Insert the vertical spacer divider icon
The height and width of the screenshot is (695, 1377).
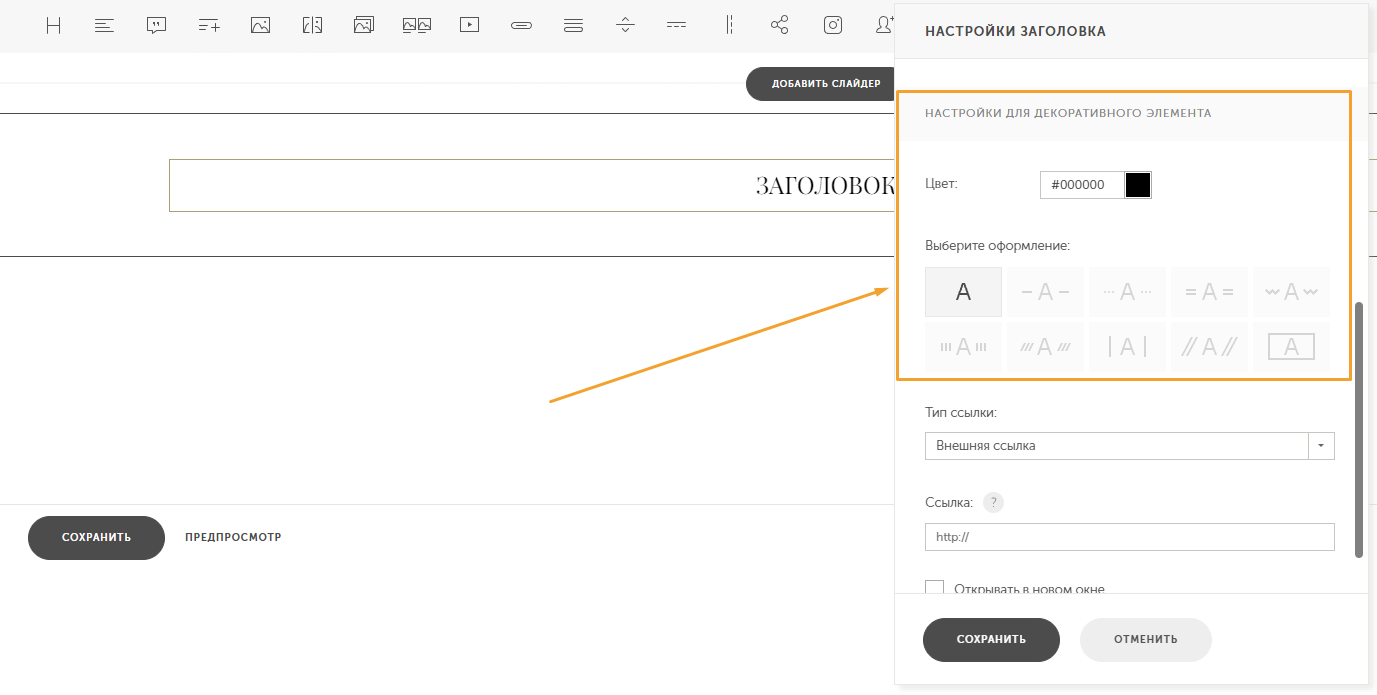pyautogui.click(x=626, y=26)
